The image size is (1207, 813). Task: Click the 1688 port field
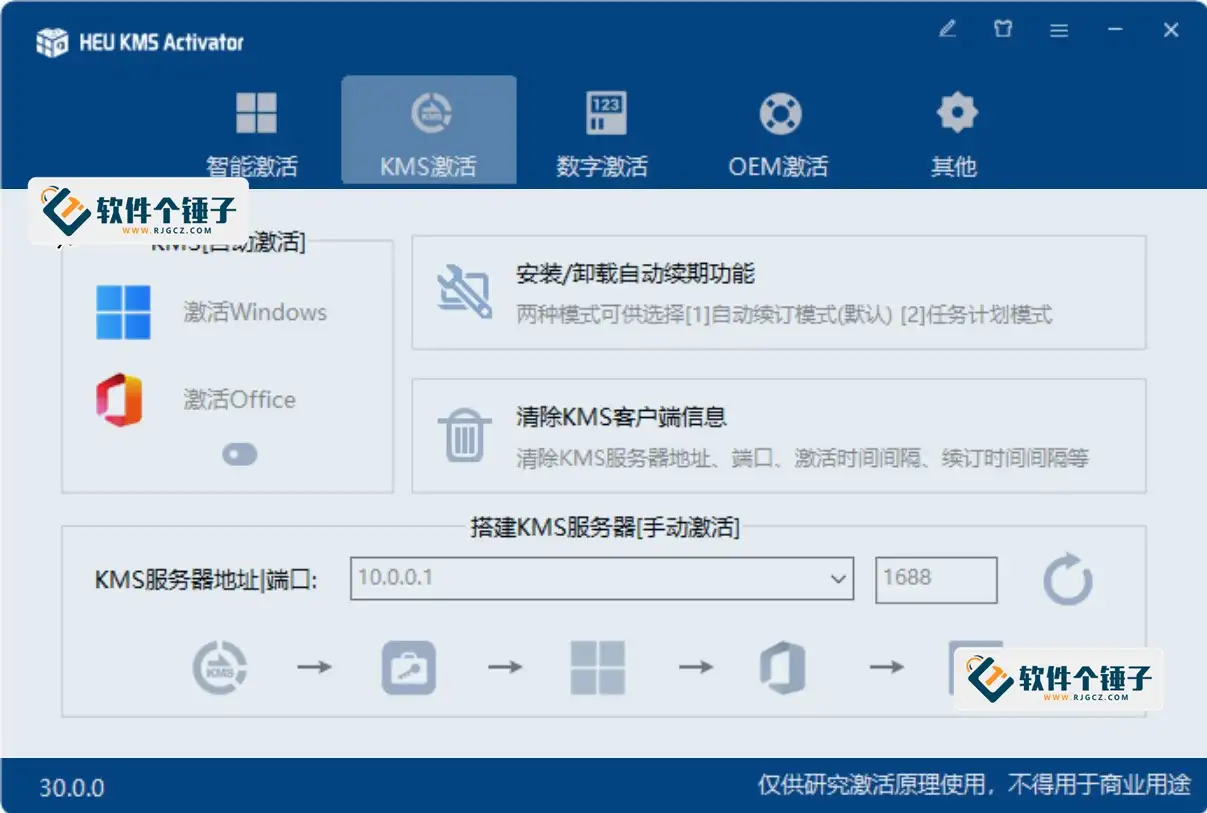coord(936,580)
